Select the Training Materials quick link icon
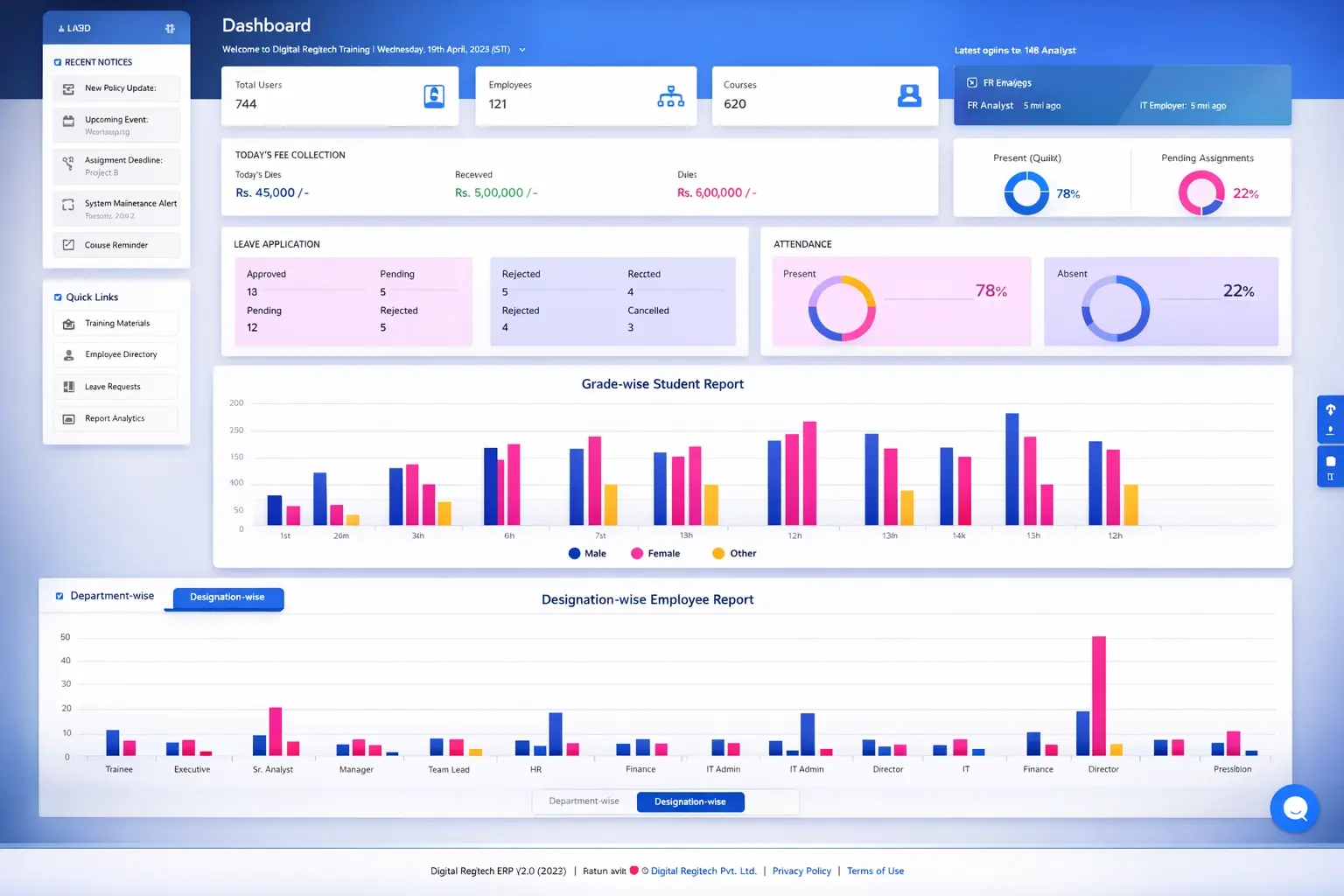Viewport: 1344px width, 896px height. click(67, 323)
